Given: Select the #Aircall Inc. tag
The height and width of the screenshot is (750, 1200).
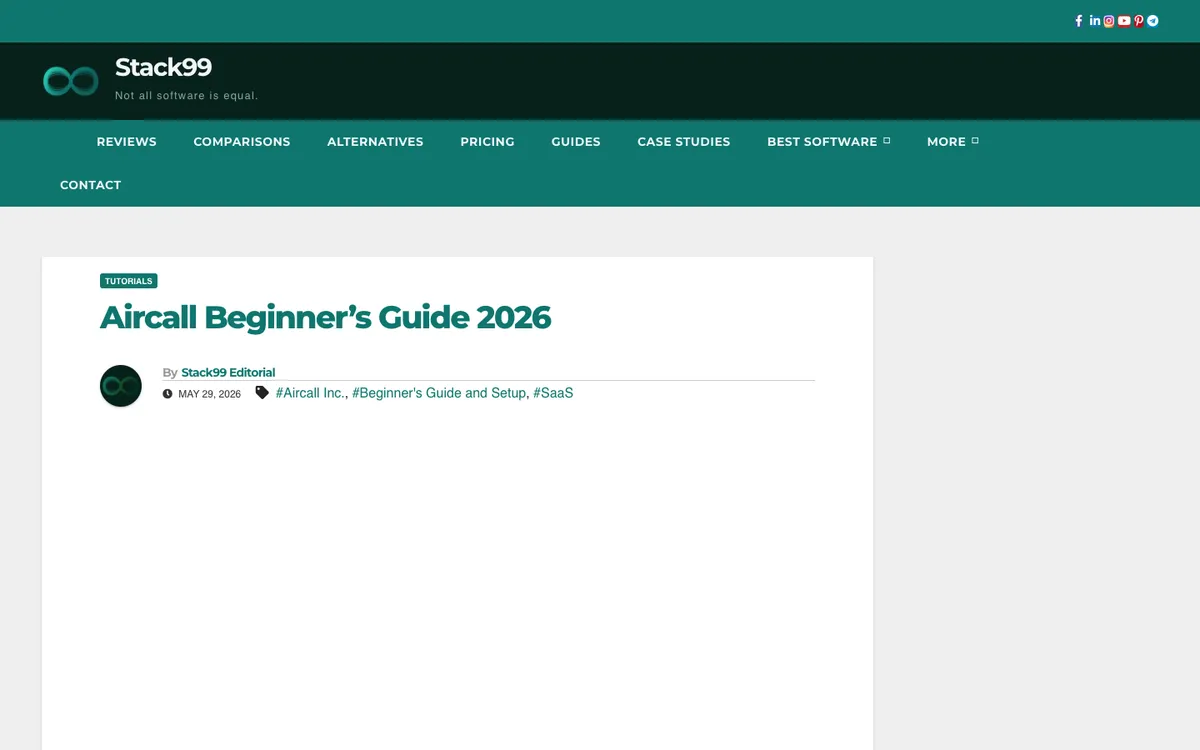Looking at the screenshot, I should pyautogui.click(x=310, y=393).
